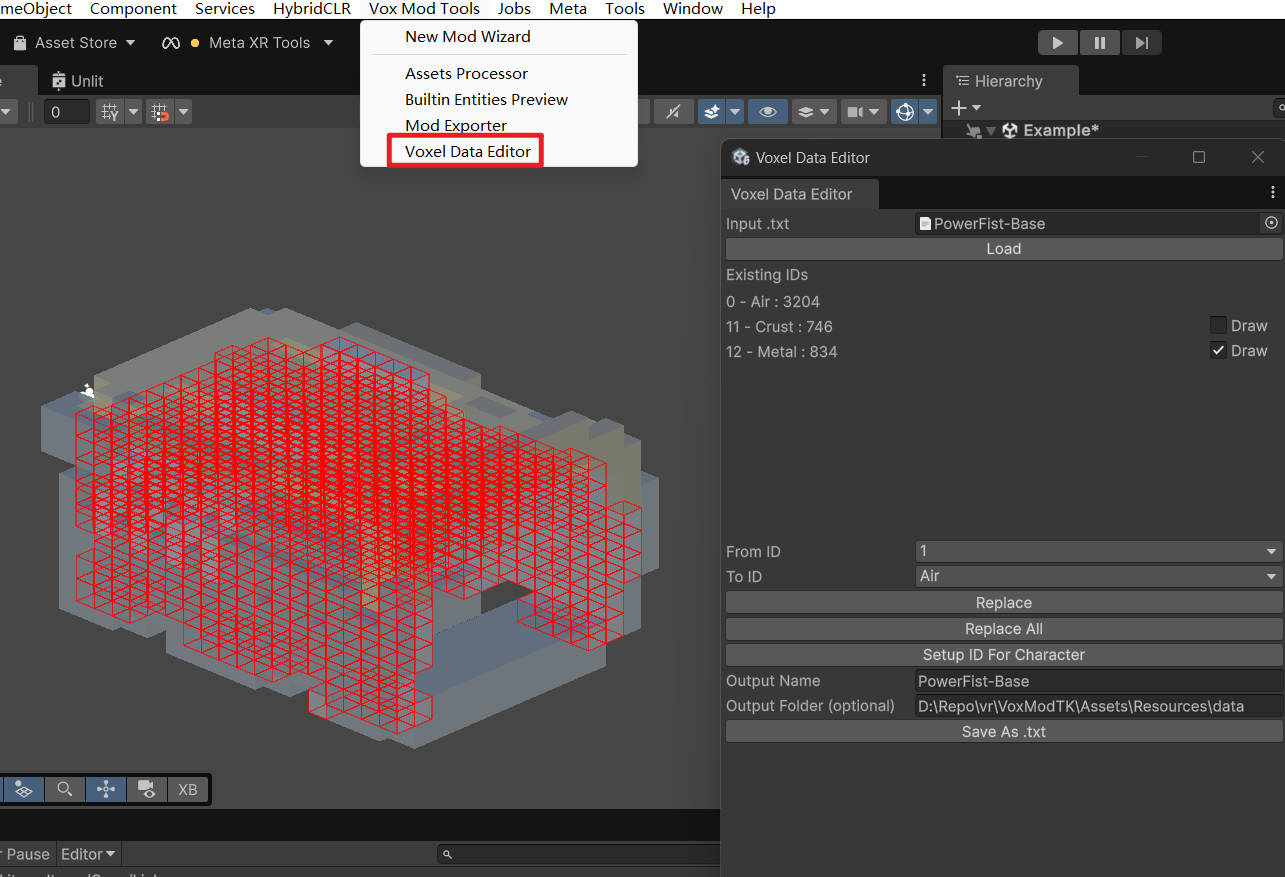Click the Replace All button
This screenshot has height=877, width=1285.
[1003, 628]
